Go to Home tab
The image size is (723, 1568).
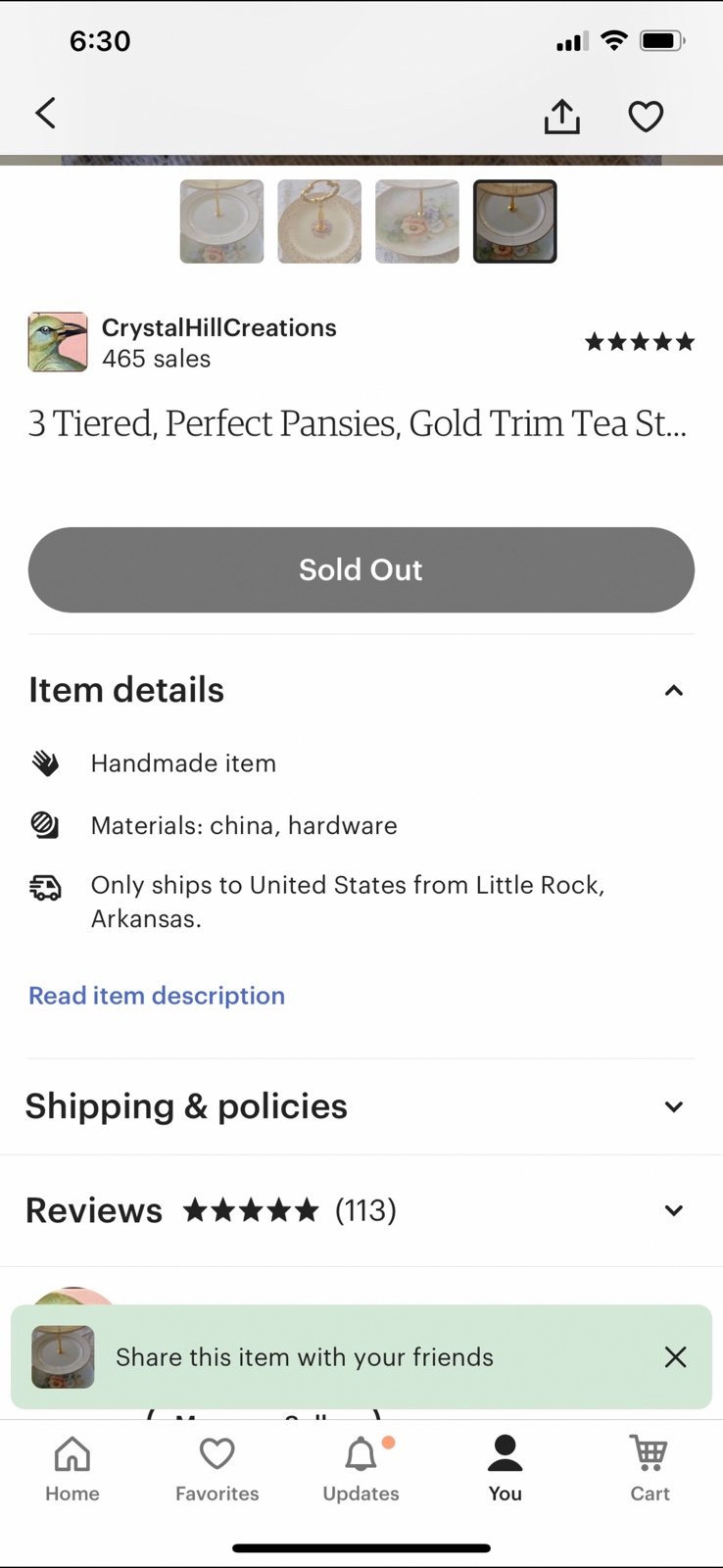pyautogui.click(x=72, y=1468)
